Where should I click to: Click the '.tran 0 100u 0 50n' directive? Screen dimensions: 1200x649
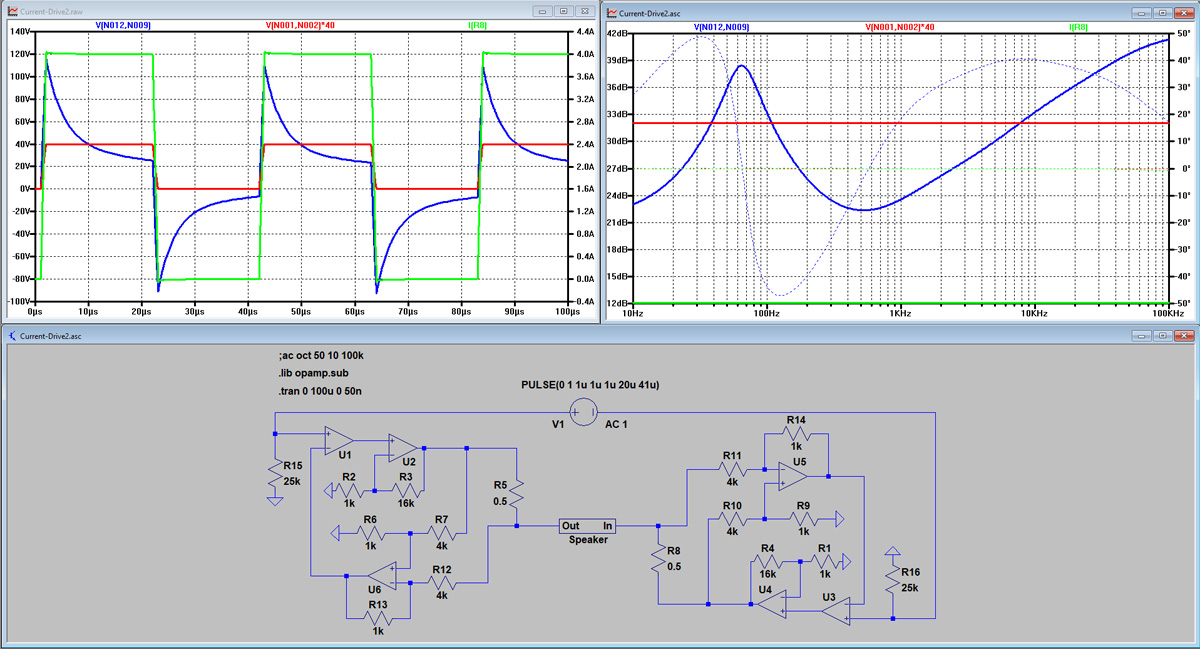coord(320,390)
